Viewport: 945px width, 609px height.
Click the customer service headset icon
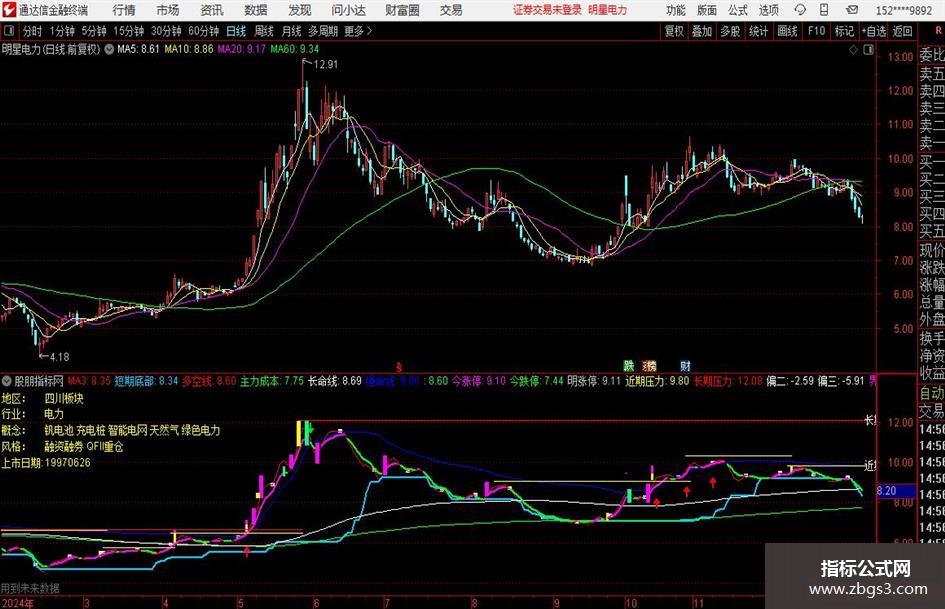[800, 10]
